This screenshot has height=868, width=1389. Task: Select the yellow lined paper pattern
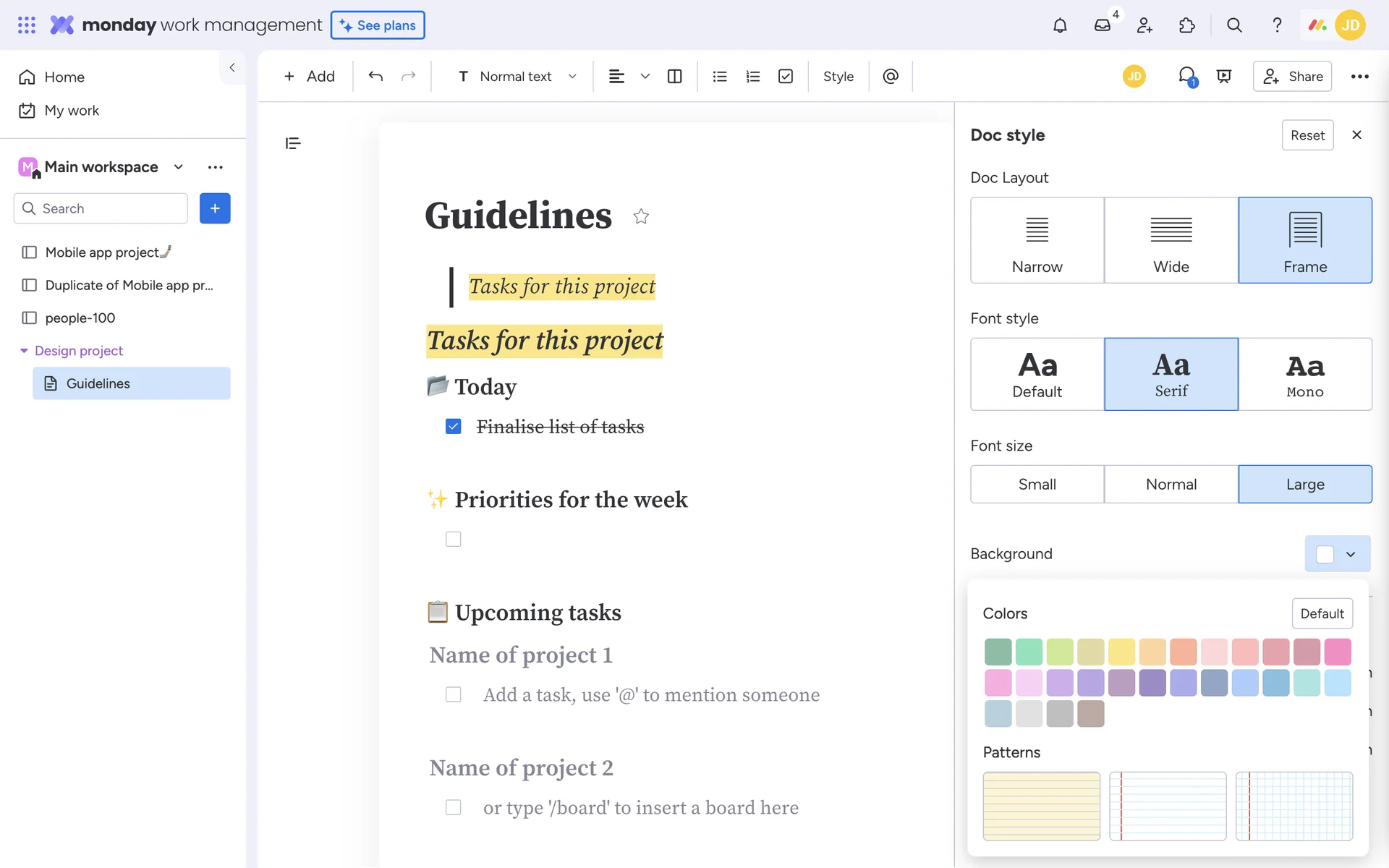point(1041,806)
